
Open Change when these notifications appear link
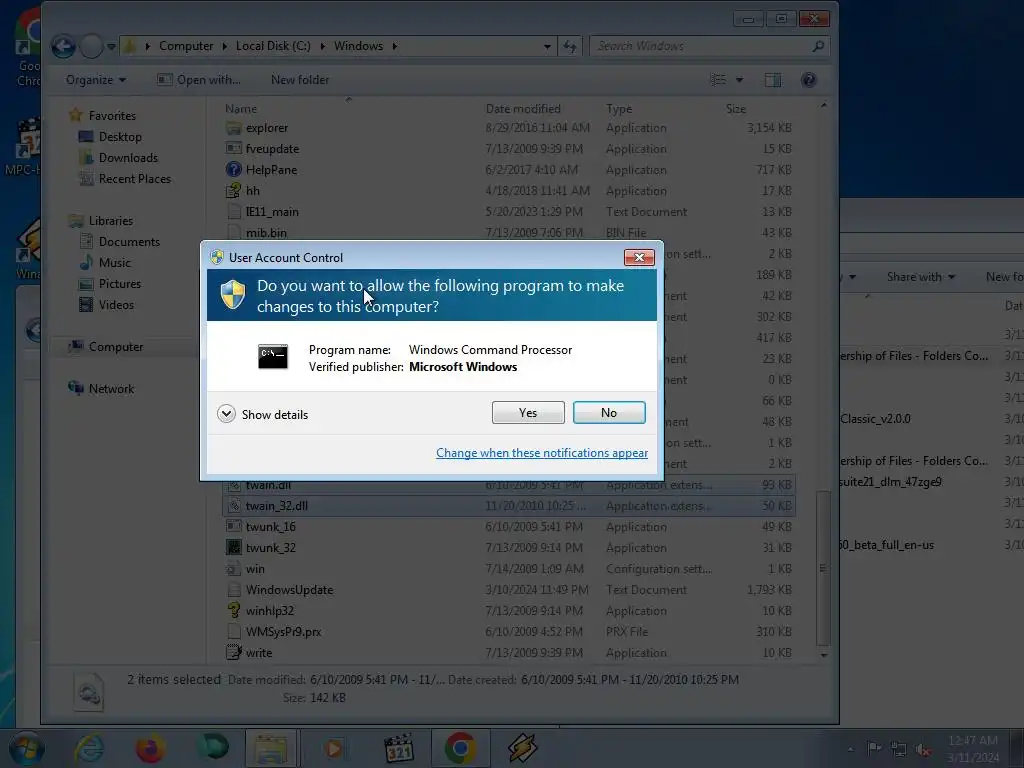541,453
